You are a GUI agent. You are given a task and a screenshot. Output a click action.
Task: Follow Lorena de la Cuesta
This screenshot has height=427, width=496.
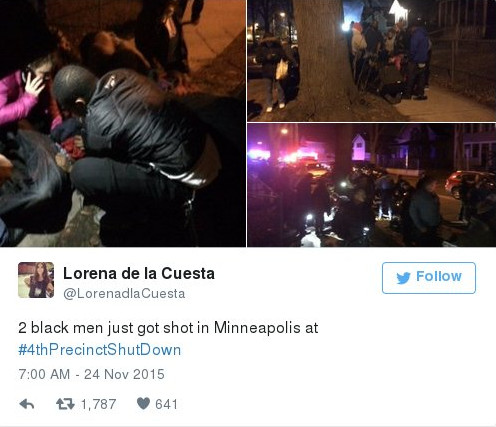click(x=429, y=278)
